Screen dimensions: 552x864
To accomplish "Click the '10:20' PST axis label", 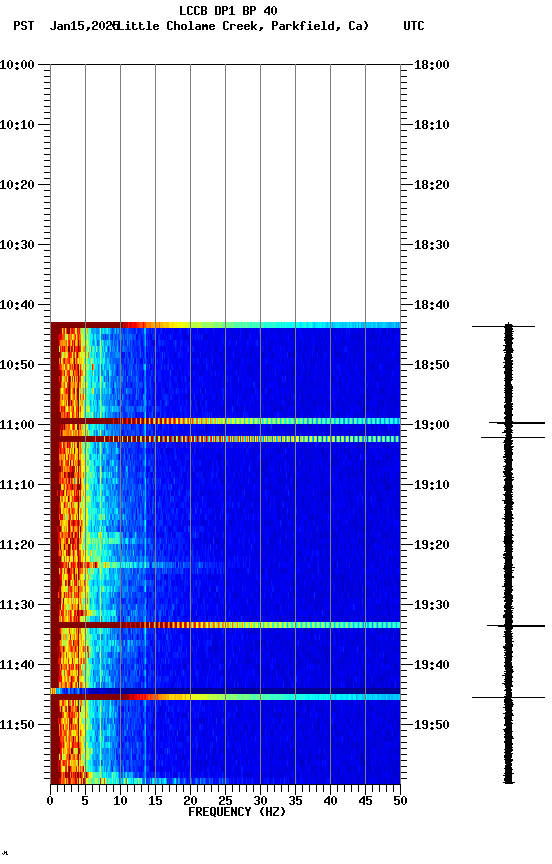I will coord(17,185).
